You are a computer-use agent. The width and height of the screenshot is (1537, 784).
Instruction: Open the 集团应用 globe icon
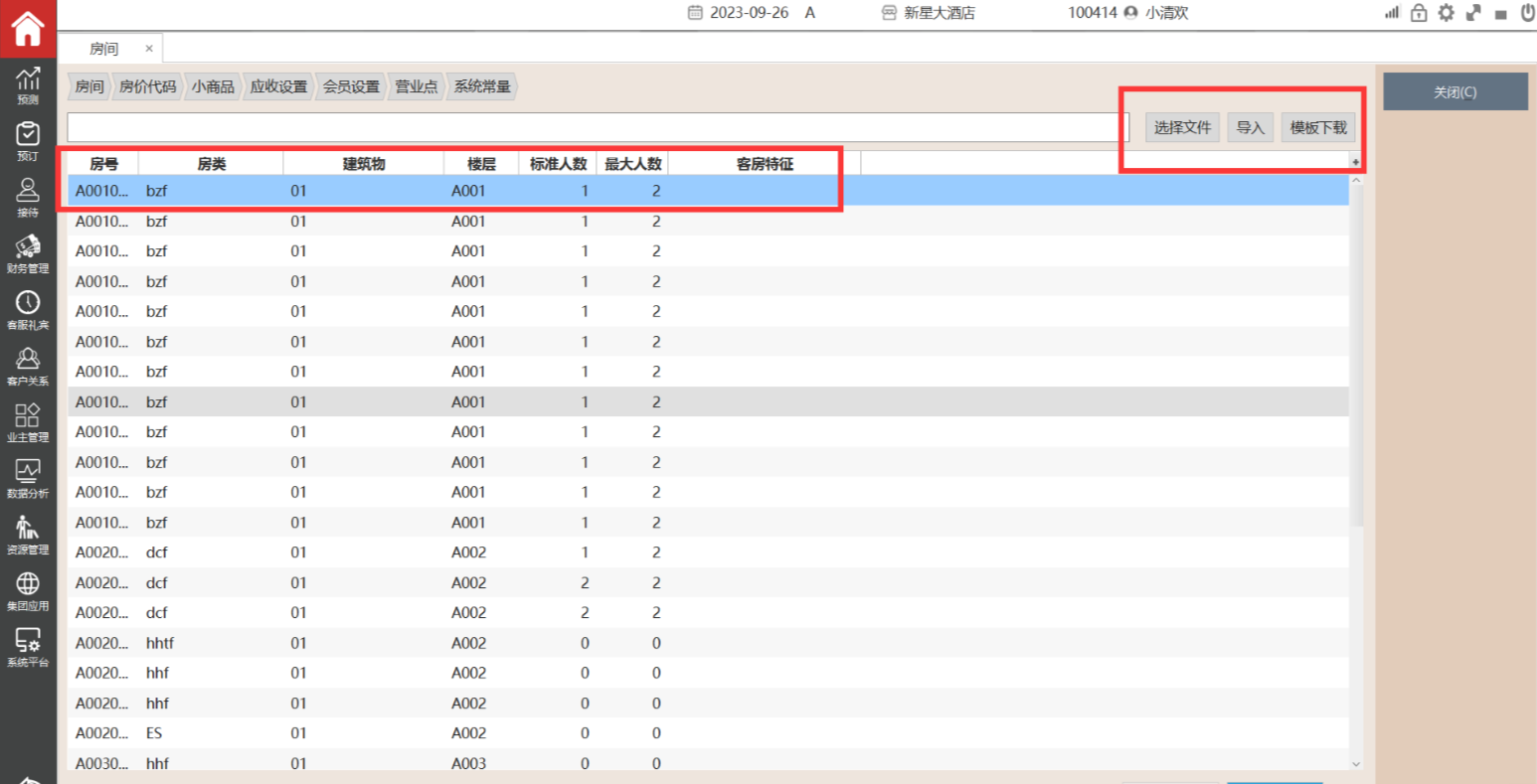pyautogui.click(x=28, y=590)
